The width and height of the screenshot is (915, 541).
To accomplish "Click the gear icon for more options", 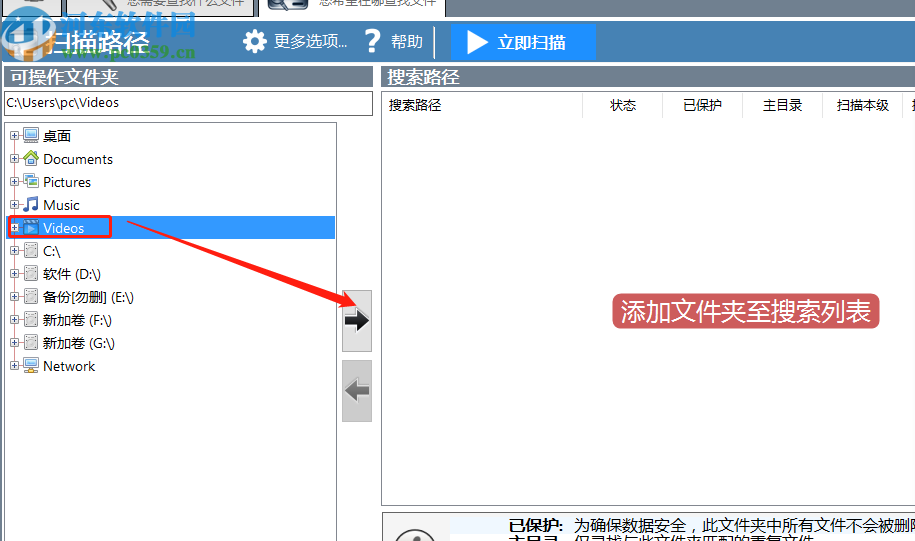I will (254, 41).
